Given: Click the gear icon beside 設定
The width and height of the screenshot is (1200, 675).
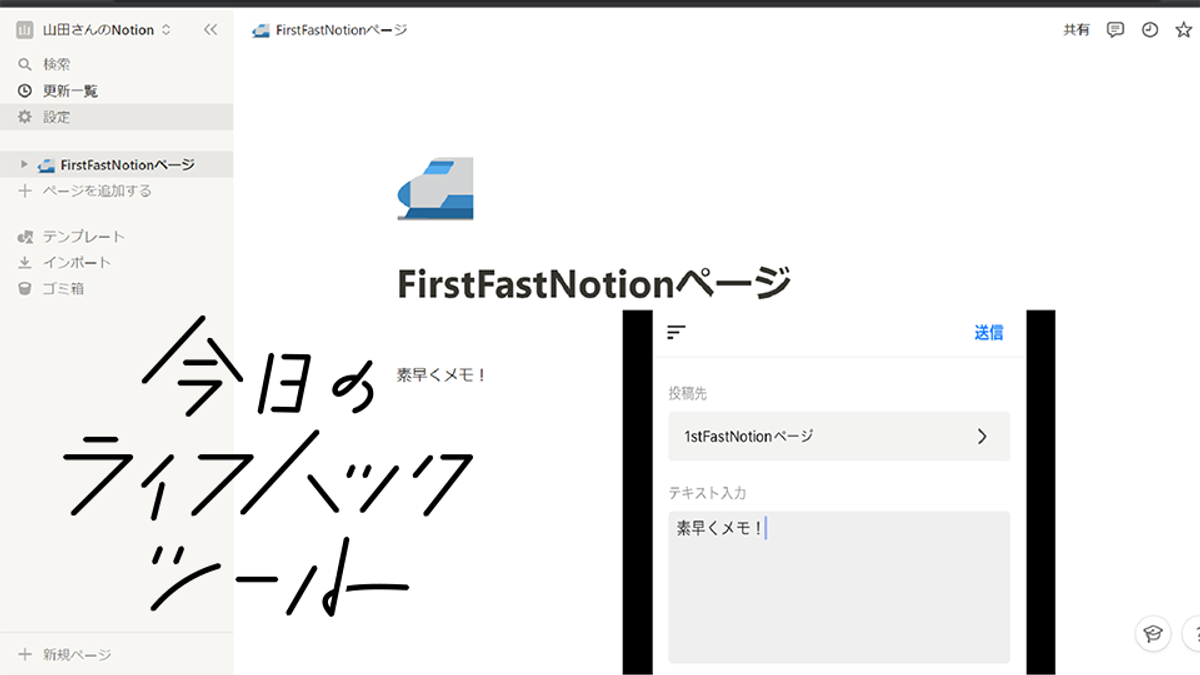Looking at the screenshot, I should tap(25, 116).
